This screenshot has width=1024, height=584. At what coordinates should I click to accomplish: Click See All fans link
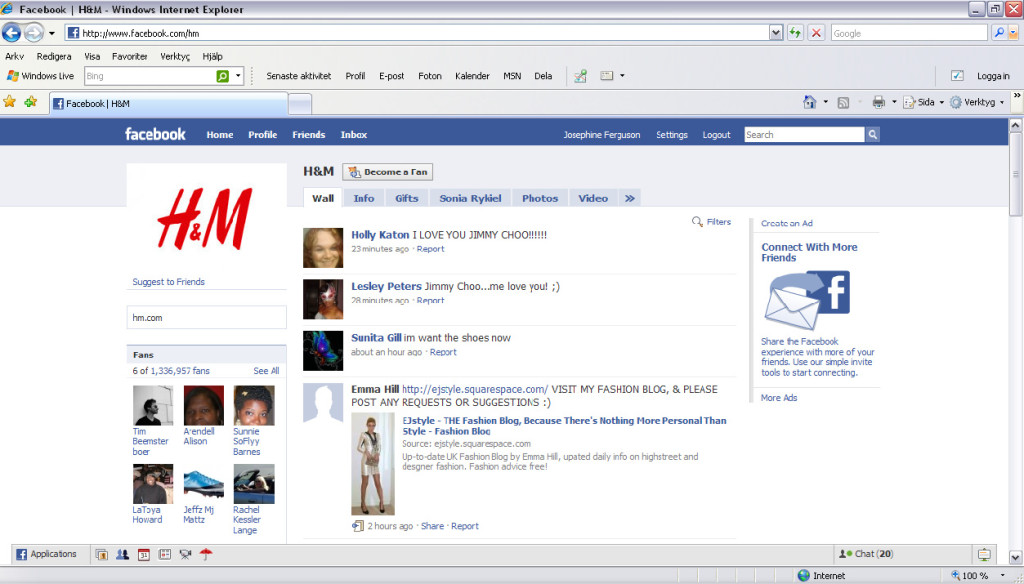point(266,371)
